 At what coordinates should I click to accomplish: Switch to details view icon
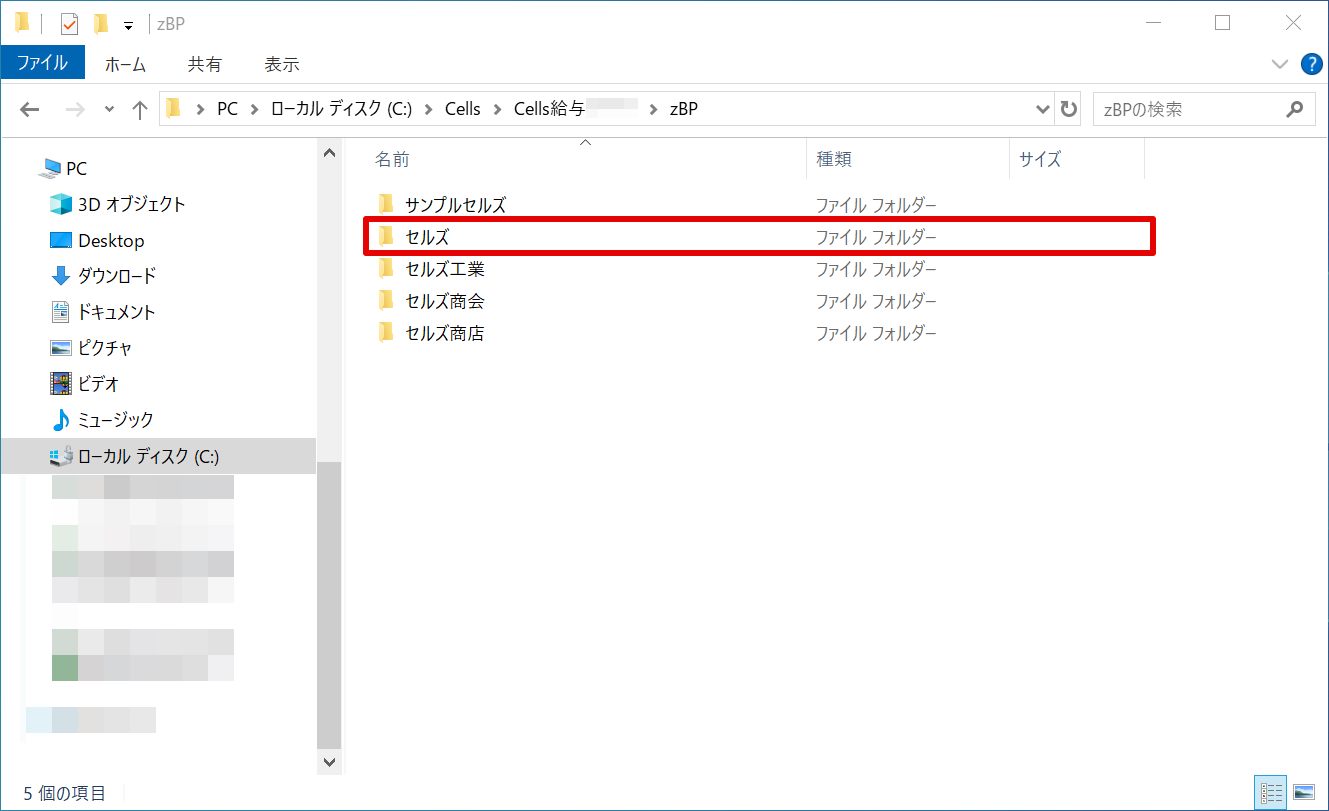pos(1272,792)
